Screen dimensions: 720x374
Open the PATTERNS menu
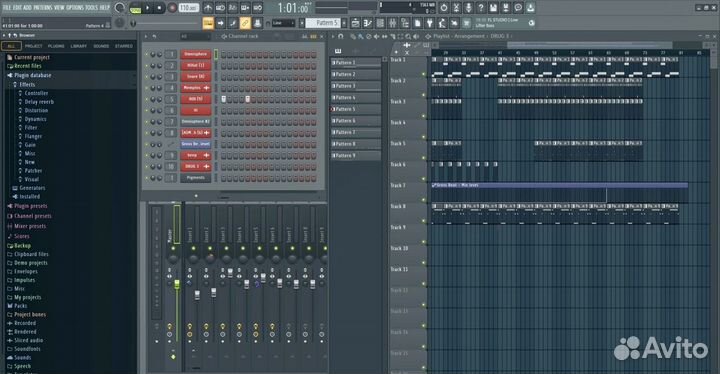pos(44,7)
